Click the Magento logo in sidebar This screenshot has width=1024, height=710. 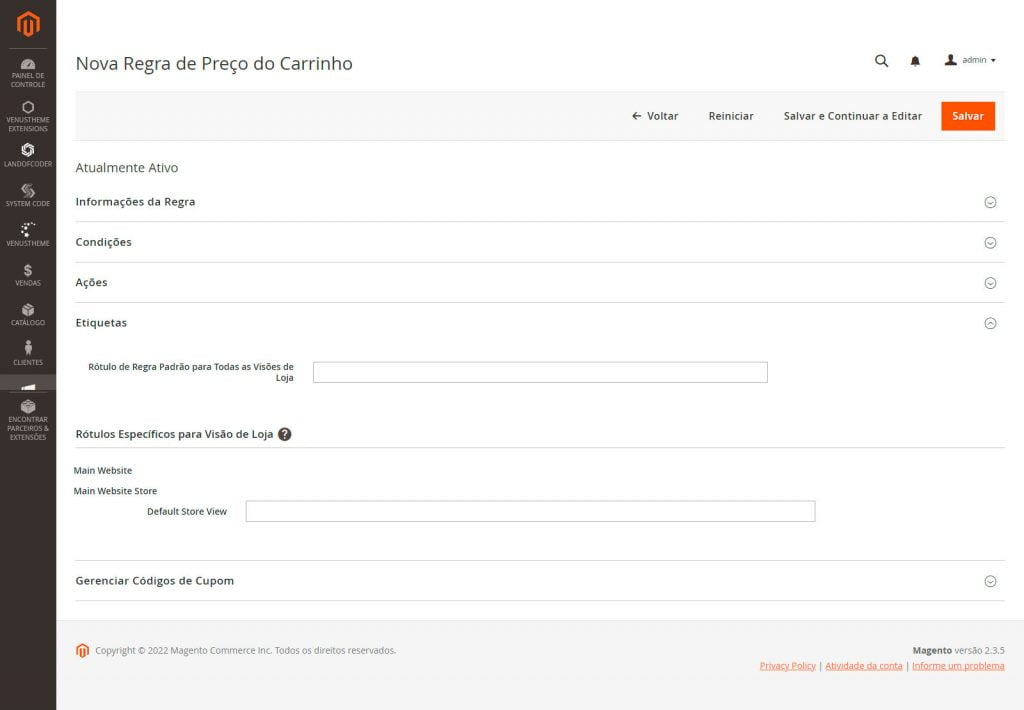[x=28, y=24]
